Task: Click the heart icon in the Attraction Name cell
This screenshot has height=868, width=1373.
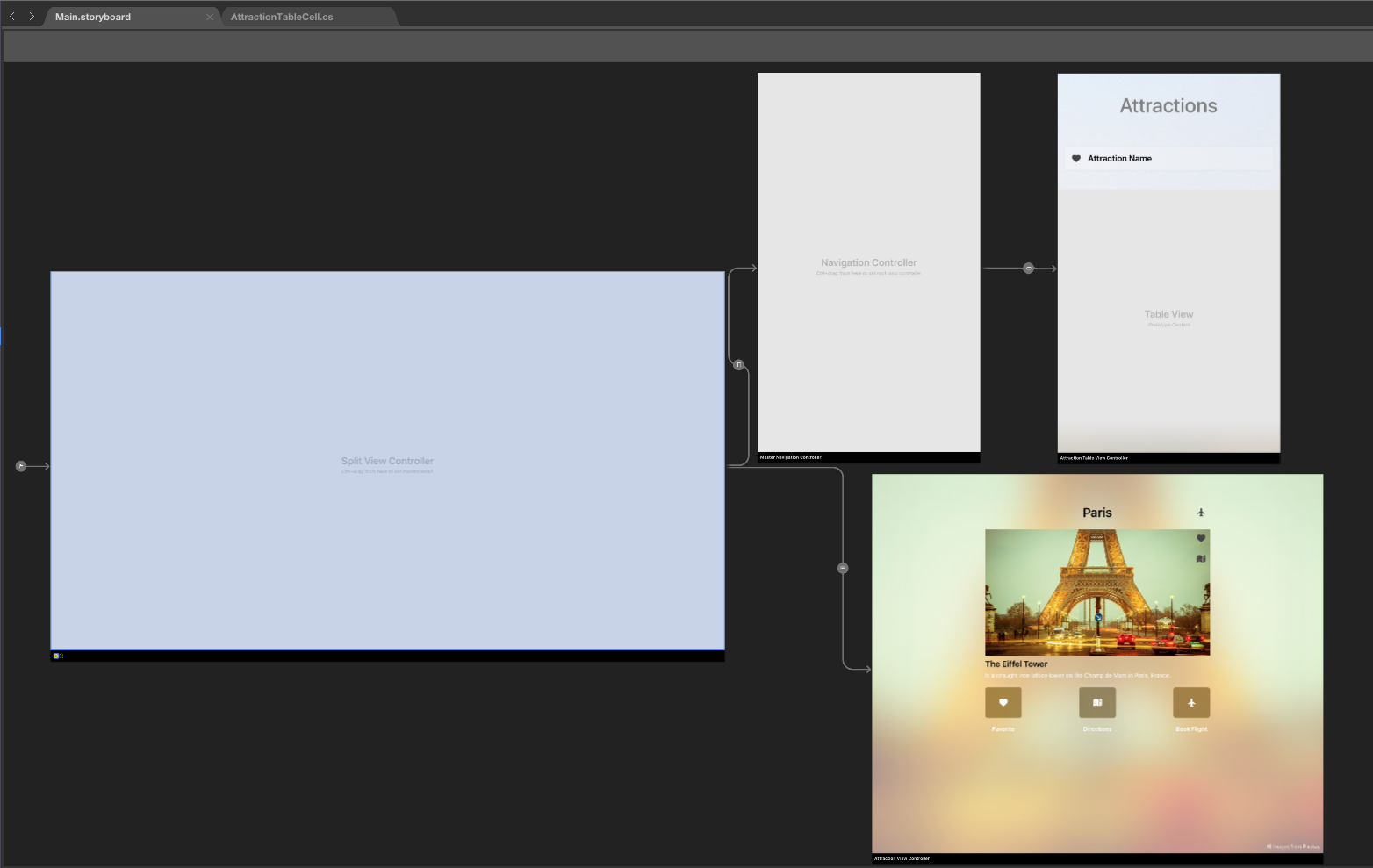Action: tap(1077, 158)
